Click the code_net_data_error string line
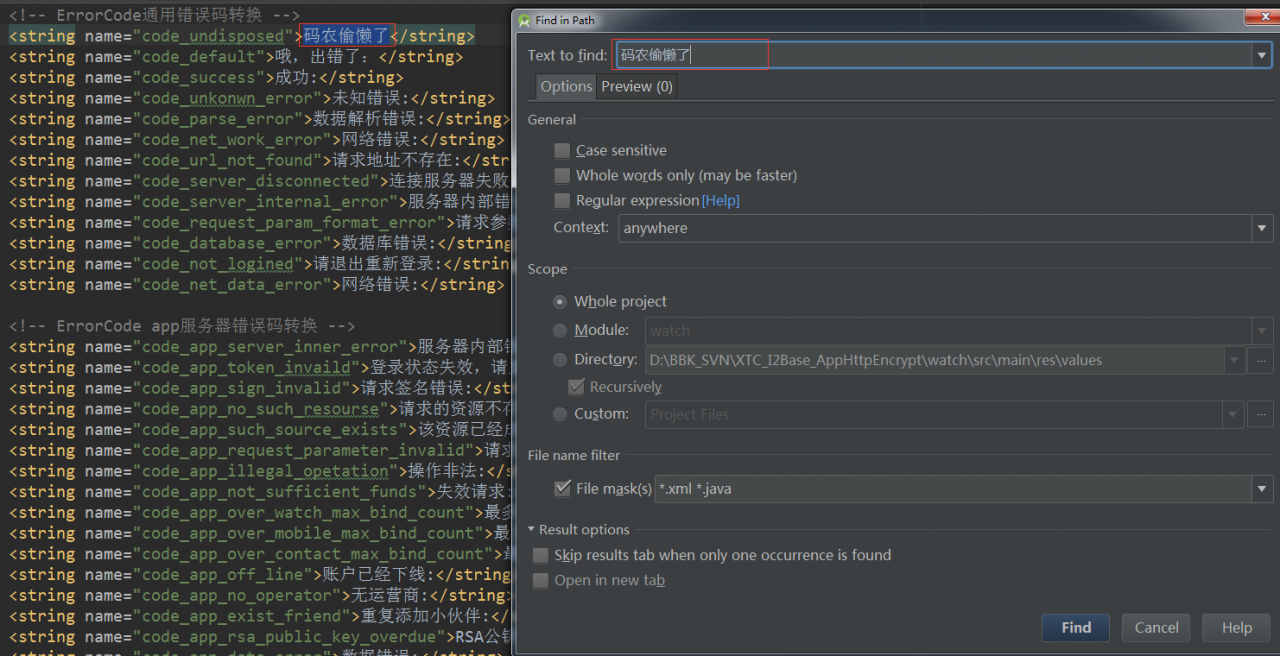 coord(257,285)
